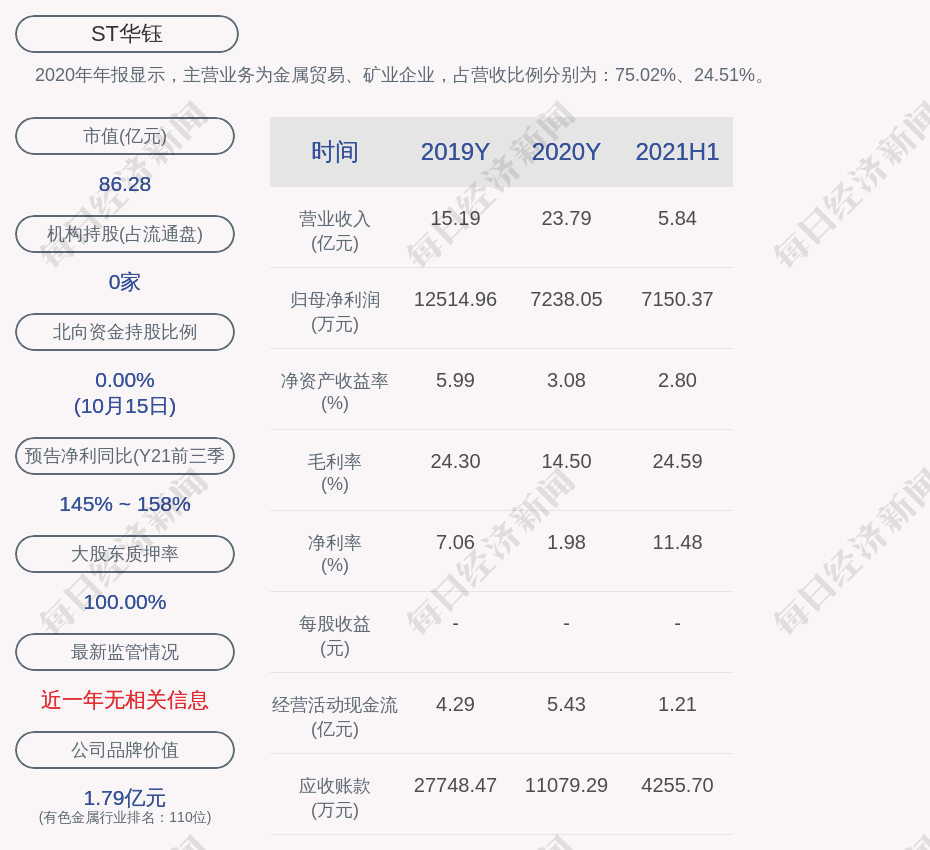This screenshot has width=930, height=850.
Task: Click the 有色金属行业排名:110位 note
Action: coord(125,817)
